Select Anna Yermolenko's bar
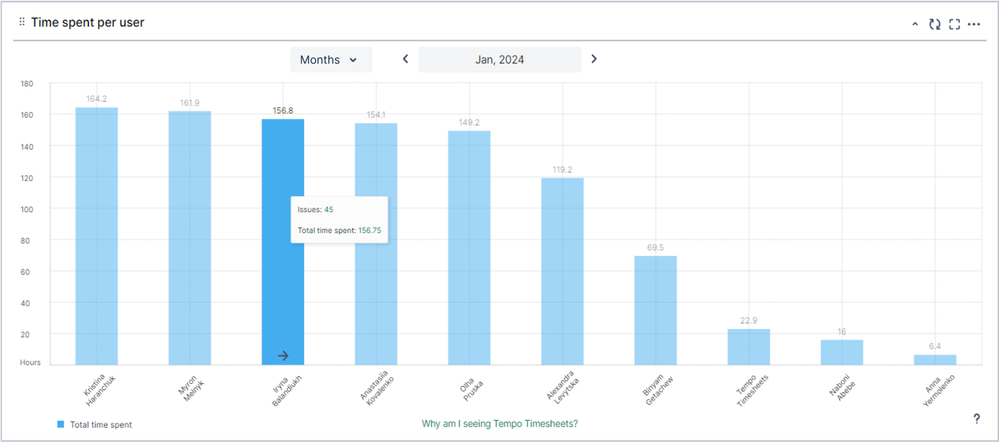The image size is (999, 442). pos(935,360)
